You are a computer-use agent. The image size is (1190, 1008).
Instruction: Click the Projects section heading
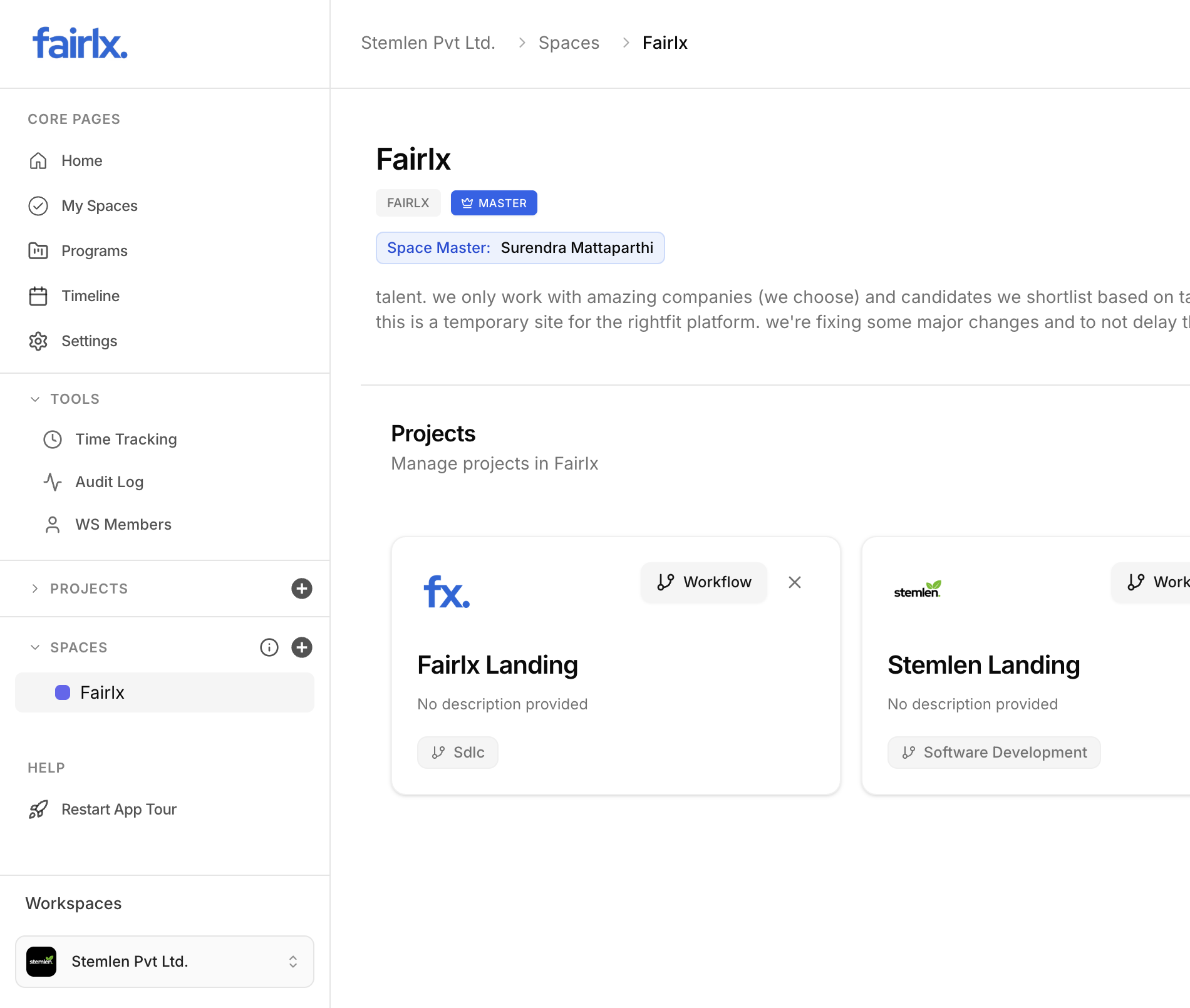point(433,433)
